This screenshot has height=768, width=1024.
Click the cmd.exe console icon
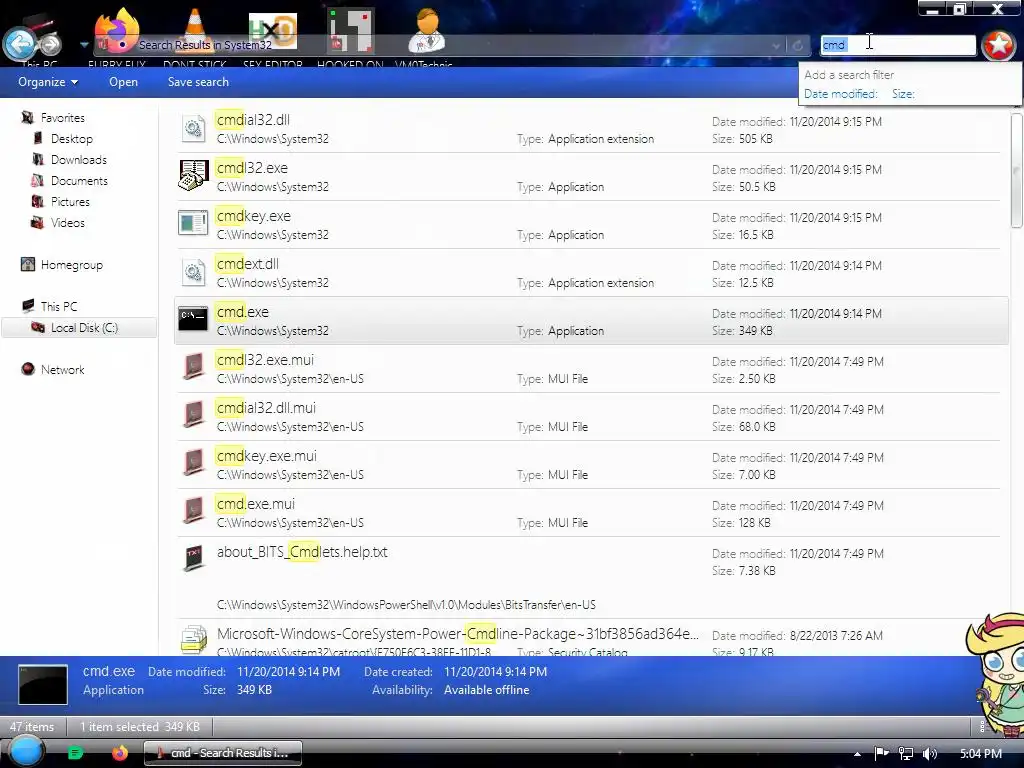[193, 319]
